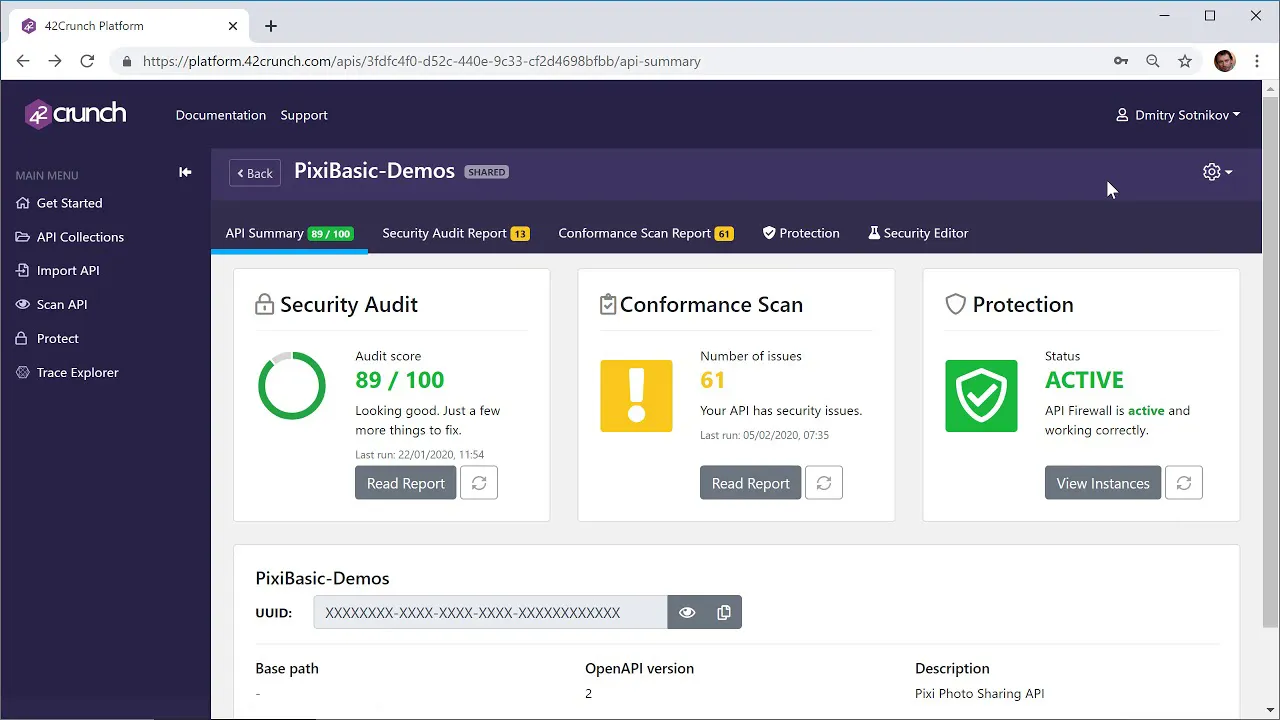The width and height of the screenshot is (1280, 720).
Task: Click the Pixi Photo Sharing API description
Action: coord(980,693)
